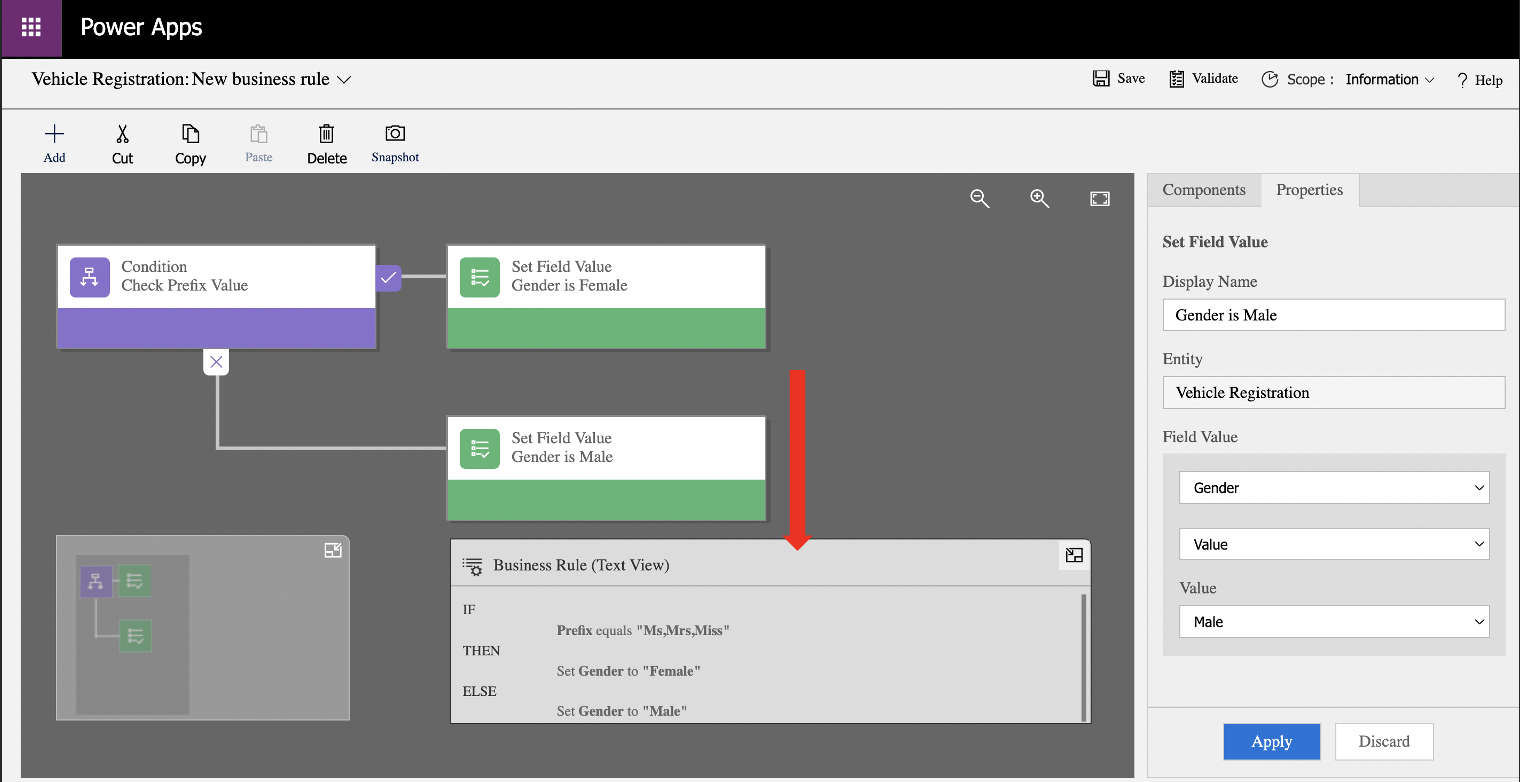The height and width of the screenshot is (782, 1520).
Task: Collapse the Business Rule Text View panel
Action: point(1074,555)
